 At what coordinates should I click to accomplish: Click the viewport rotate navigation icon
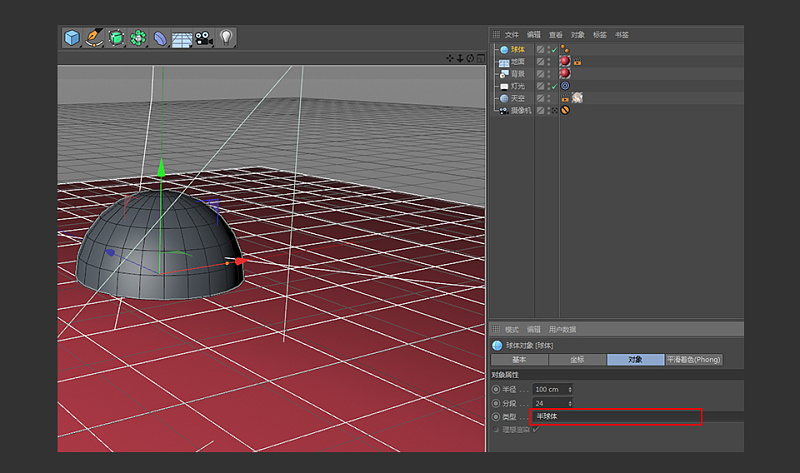470,58
